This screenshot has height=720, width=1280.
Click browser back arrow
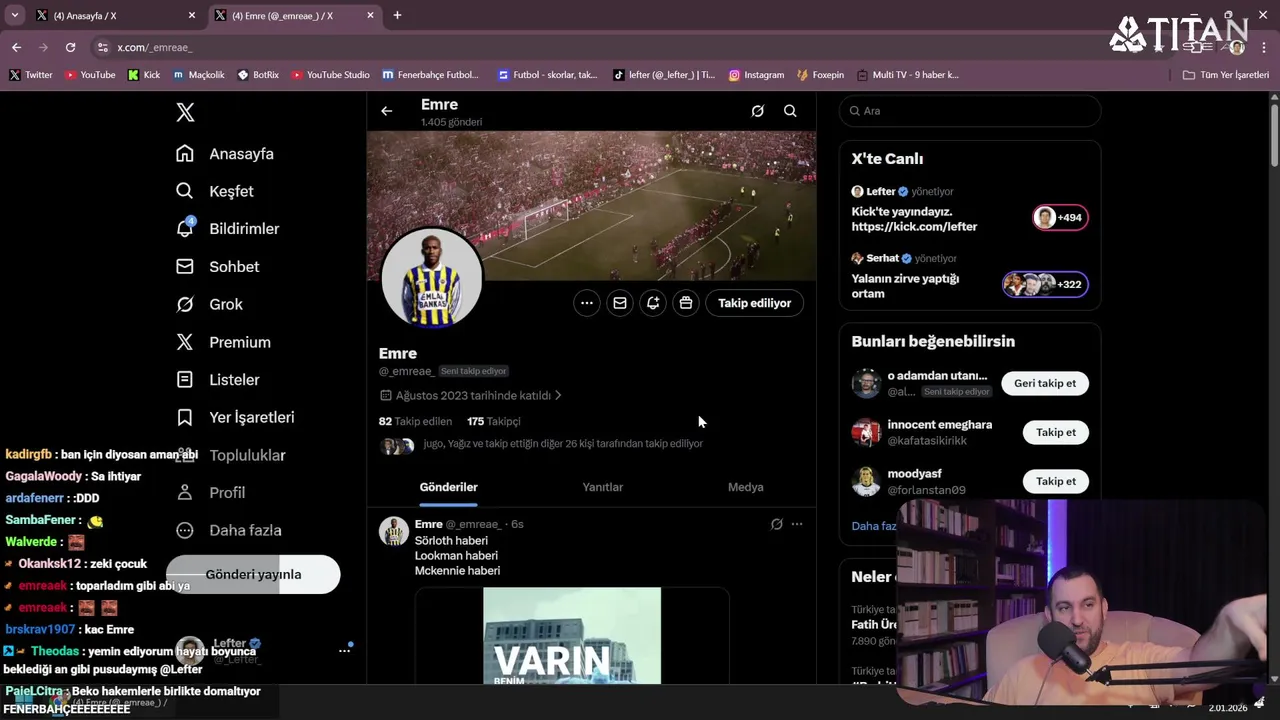click(x=16, y=47)
